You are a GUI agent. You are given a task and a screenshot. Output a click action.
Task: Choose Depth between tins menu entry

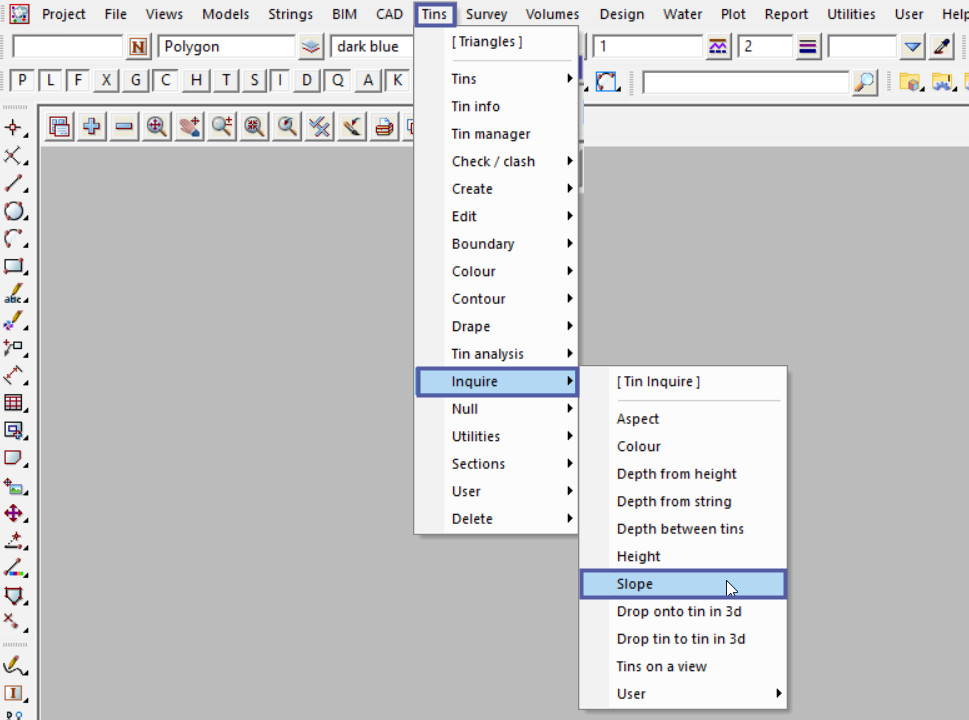point(680,529)
